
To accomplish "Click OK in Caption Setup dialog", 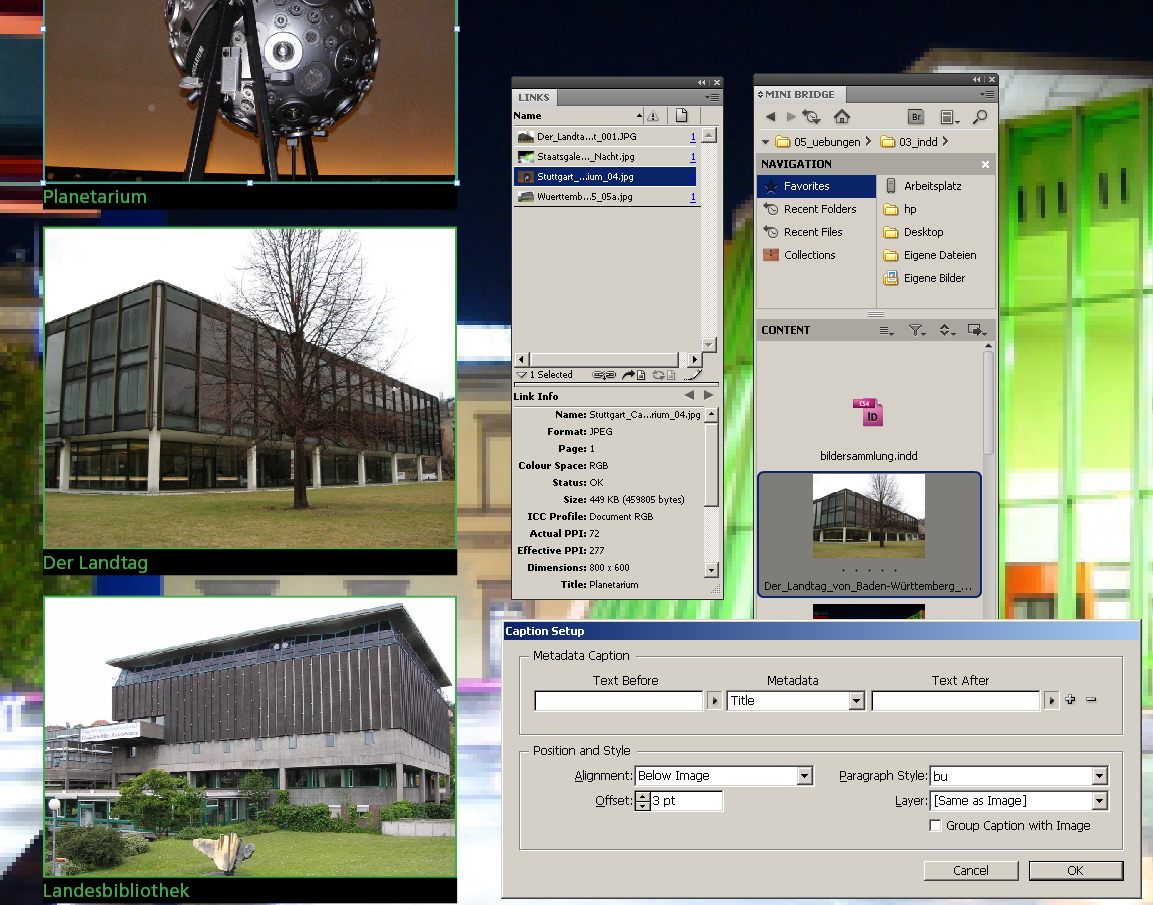I will click(x=1076, y=870).
